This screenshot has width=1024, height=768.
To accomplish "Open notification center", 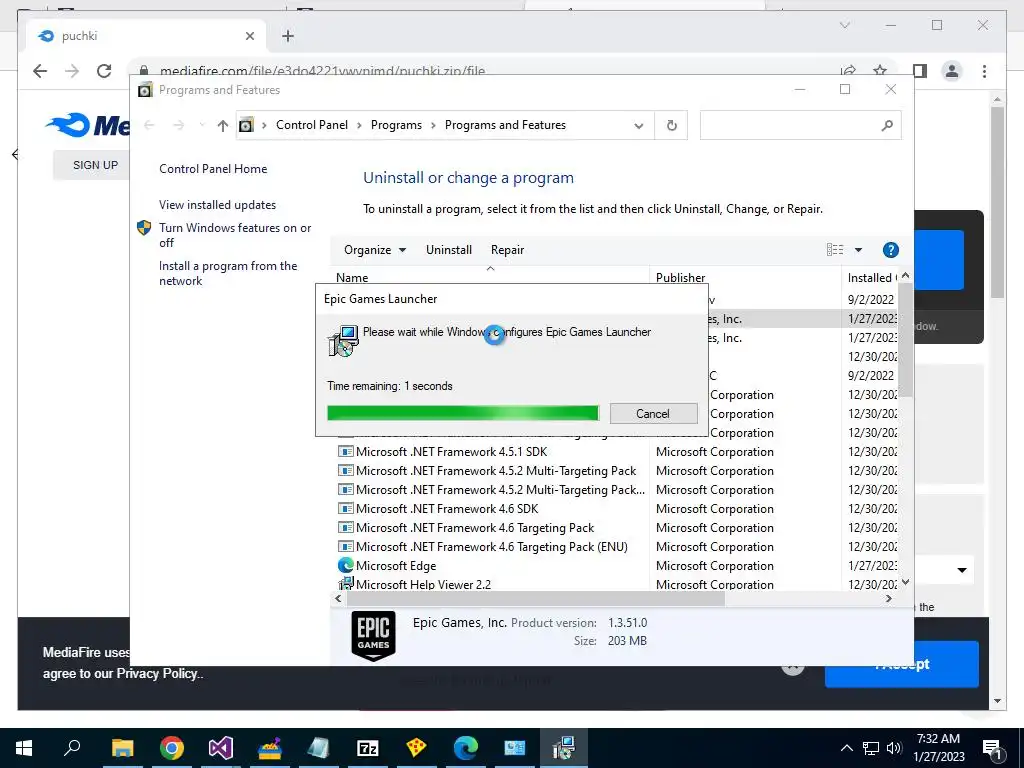I will (x=993, y=748).
